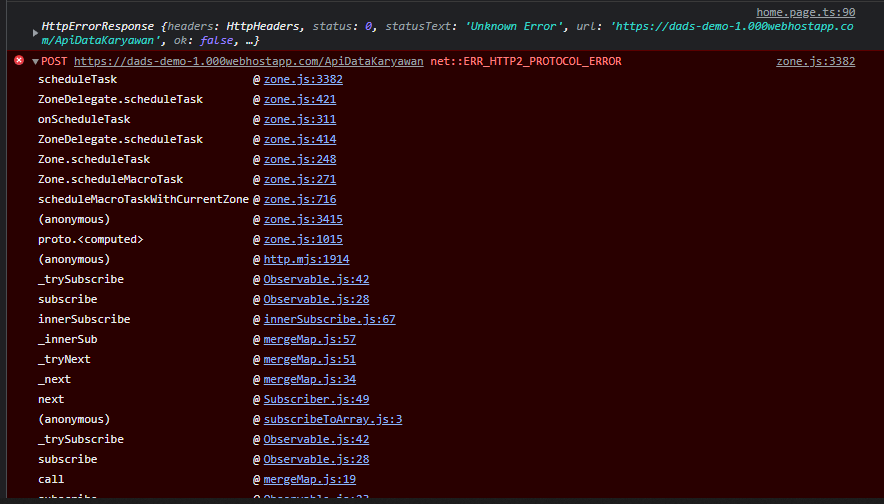This screenshot has width=884, height=504.
Task: Open the mergeMap.js:34 source link
Action: pyautogui.click(x=310, y=379)
